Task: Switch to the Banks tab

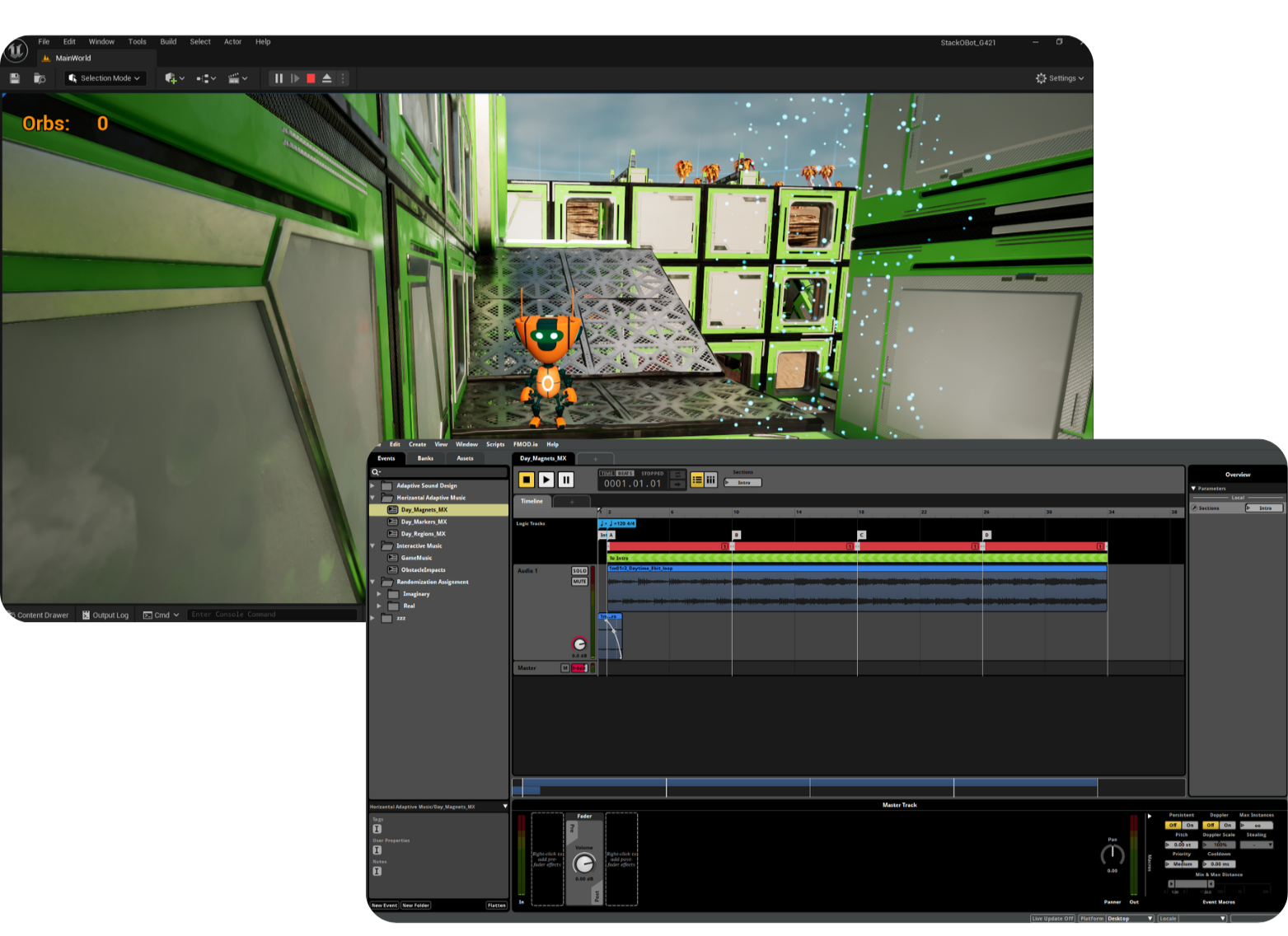Action: 425,458
